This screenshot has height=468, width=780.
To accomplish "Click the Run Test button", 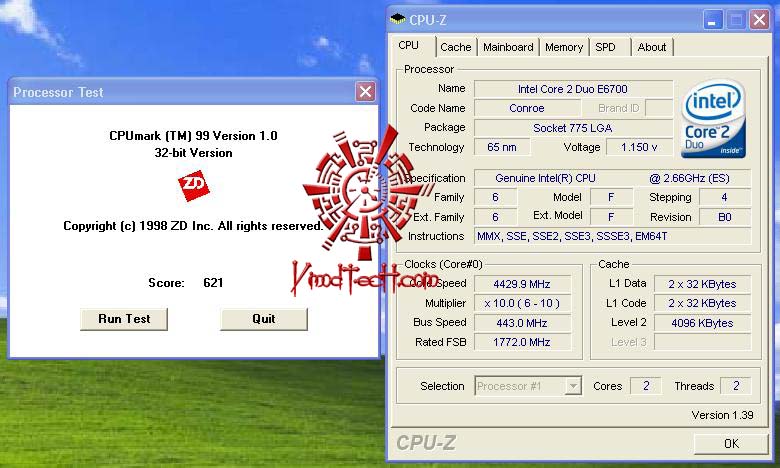I will [124, 319].
